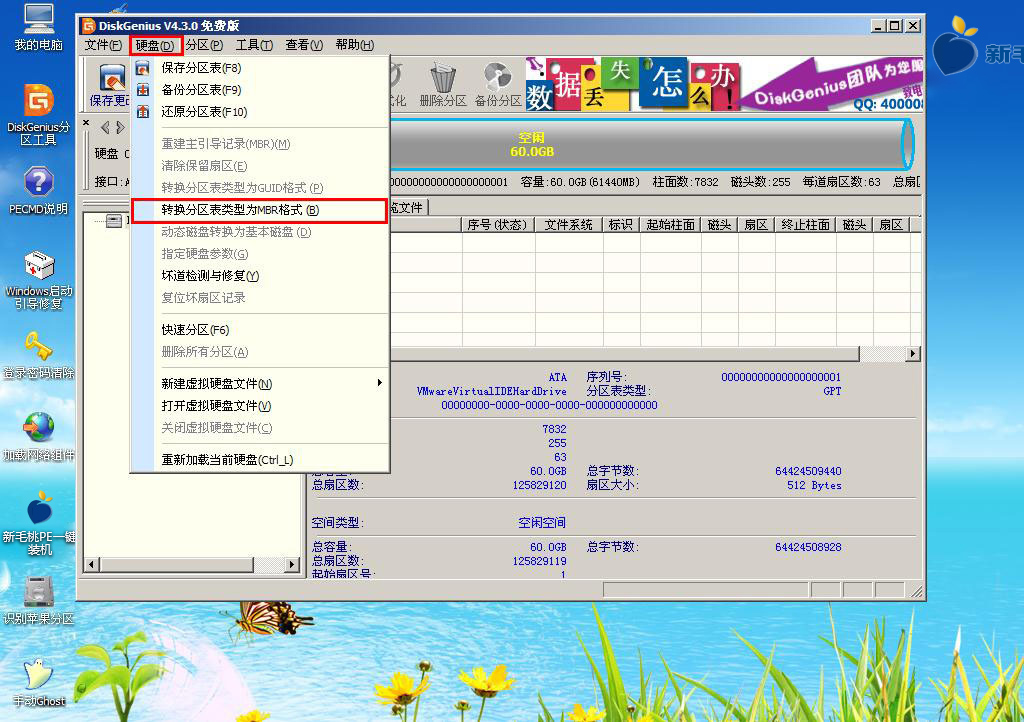Choose 还原分区表(F10) menu entry

[x=260, y=112]
